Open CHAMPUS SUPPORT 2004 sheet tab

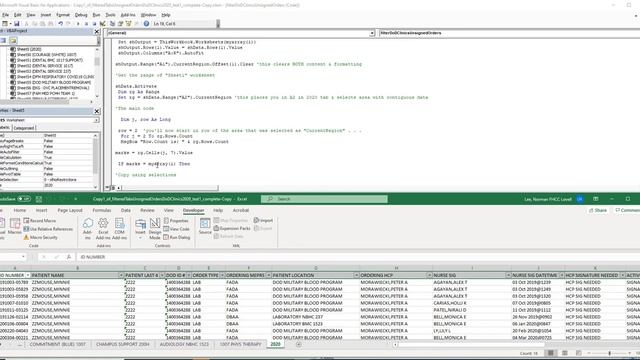122,344
